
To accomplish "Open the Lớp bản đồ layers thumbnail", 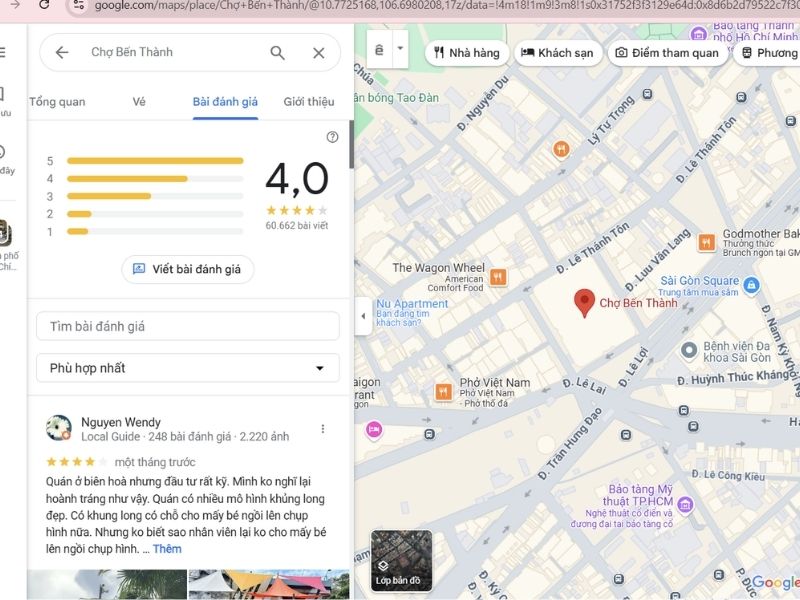I will click(402, 560).
